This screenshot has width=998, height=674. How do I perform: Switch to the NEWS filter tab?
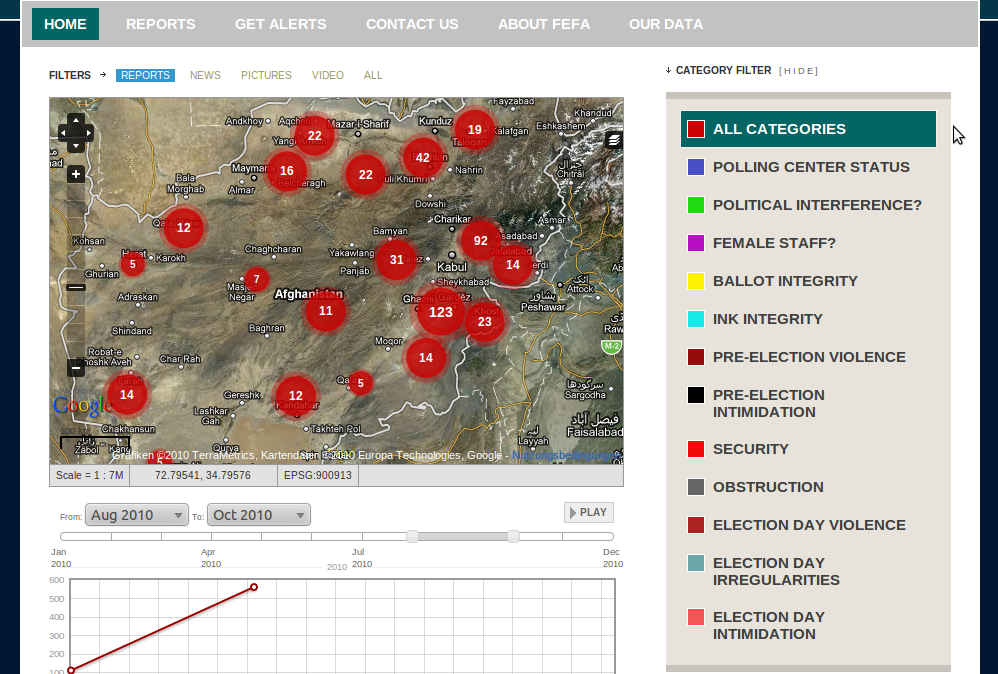(205, 75)
